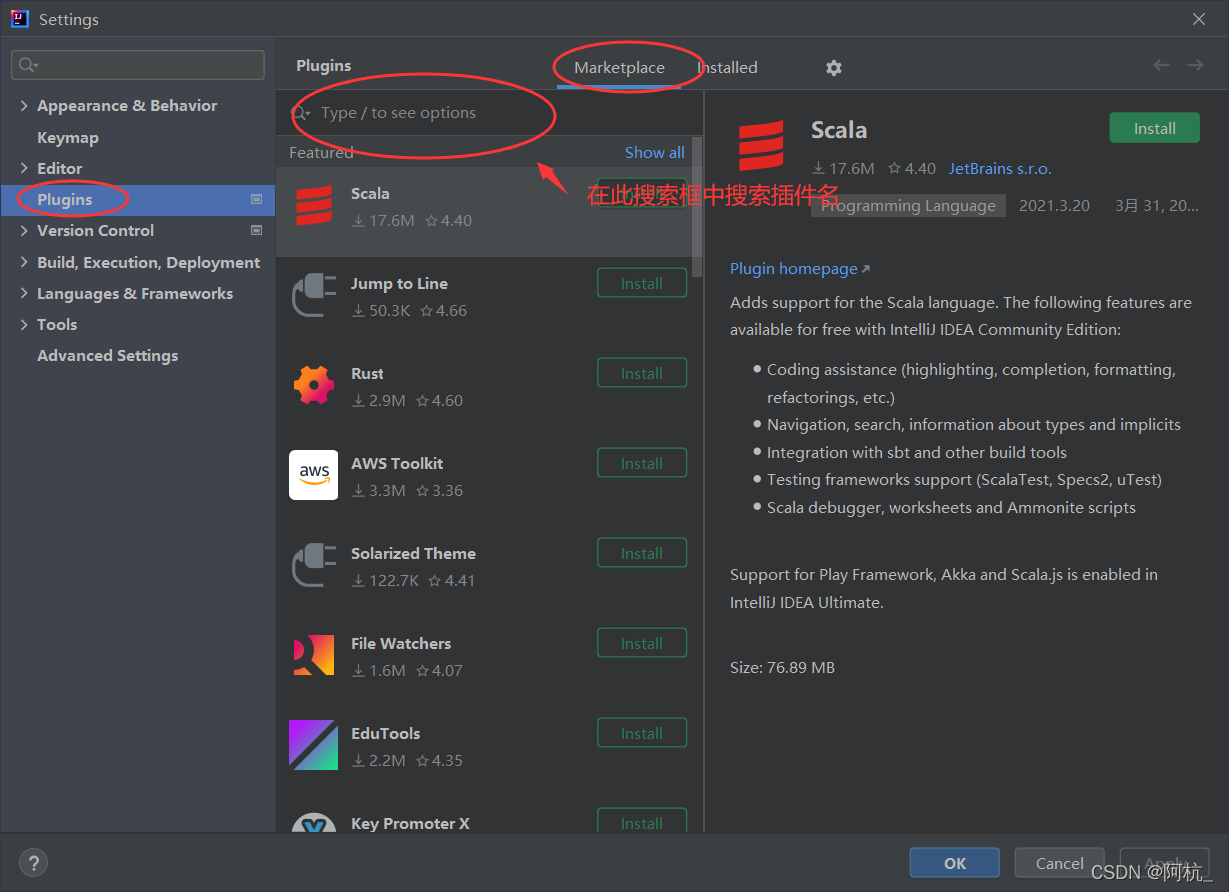Click the EduTools plugin icon
Image resolution: width=1229 pixels, height=892 pixels.
tap(314, 745)
